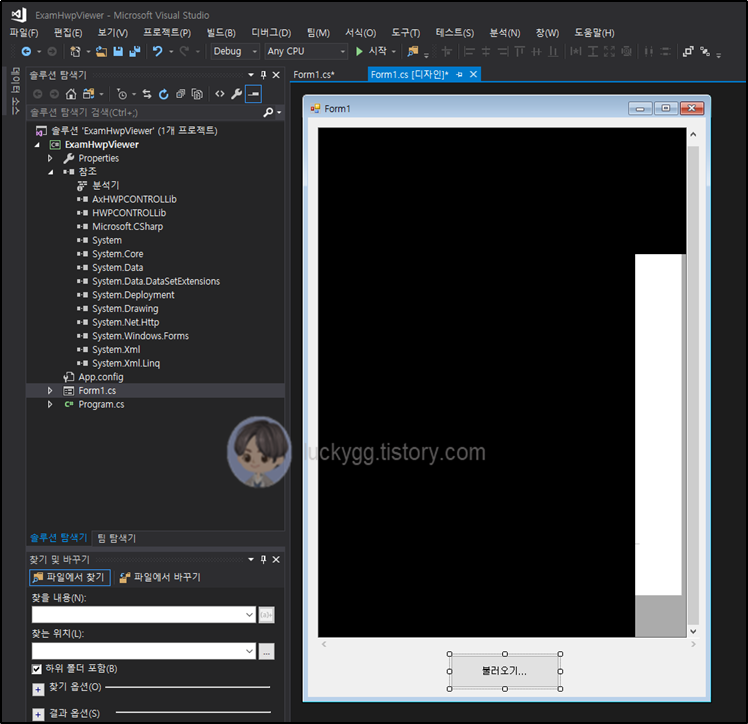Select System.Windows.Forms reference
Image resolution: width=748 pixels, height=724 pixels.
(140, 336)
